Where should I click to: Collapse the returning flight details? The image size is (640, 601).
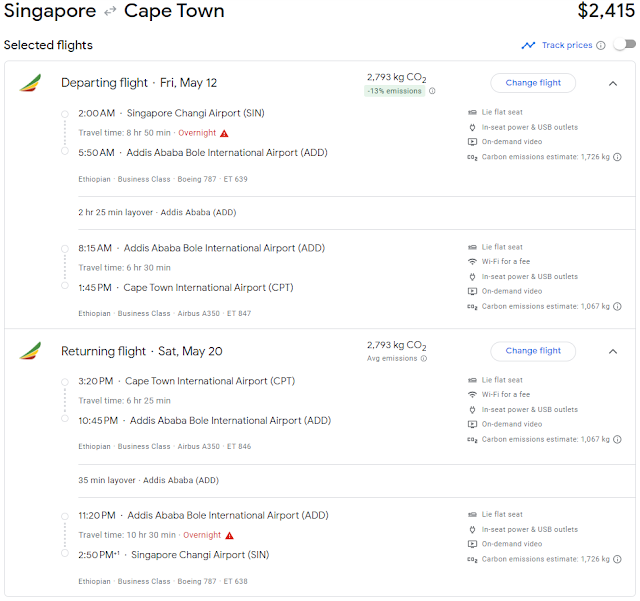pos(613,351)
